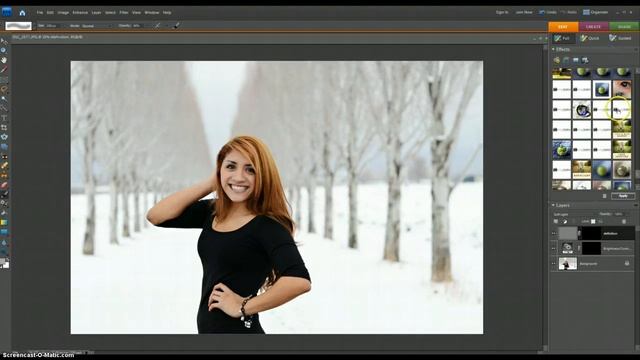The width and height of the screenshot is (640, 360).
Task: Open the brush settings paintbrush icon
Action: click(x=176, y=25)
